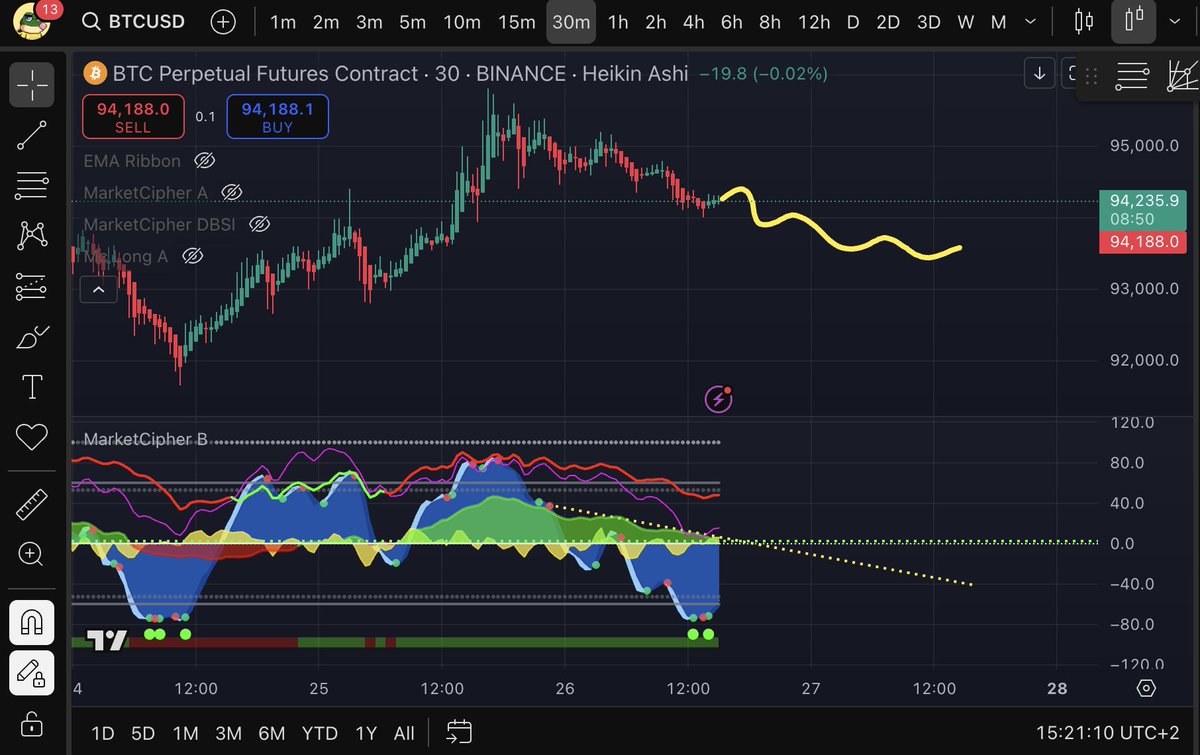Open the forecasting and position tools
Viewport: 1200px width, 755px height.
32,288
